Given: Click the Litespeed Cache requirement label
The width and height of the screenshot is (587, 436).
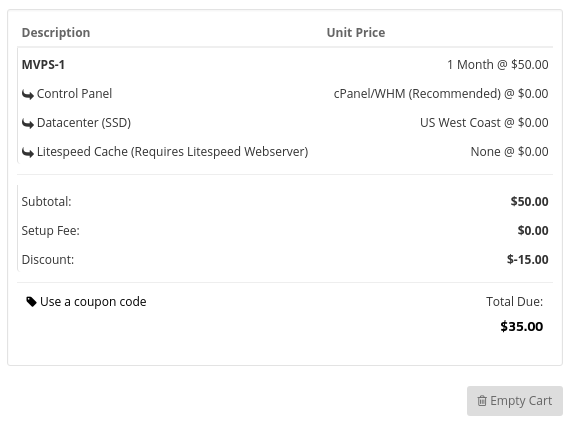Looking at the screenshot, I should pos(173,152).
